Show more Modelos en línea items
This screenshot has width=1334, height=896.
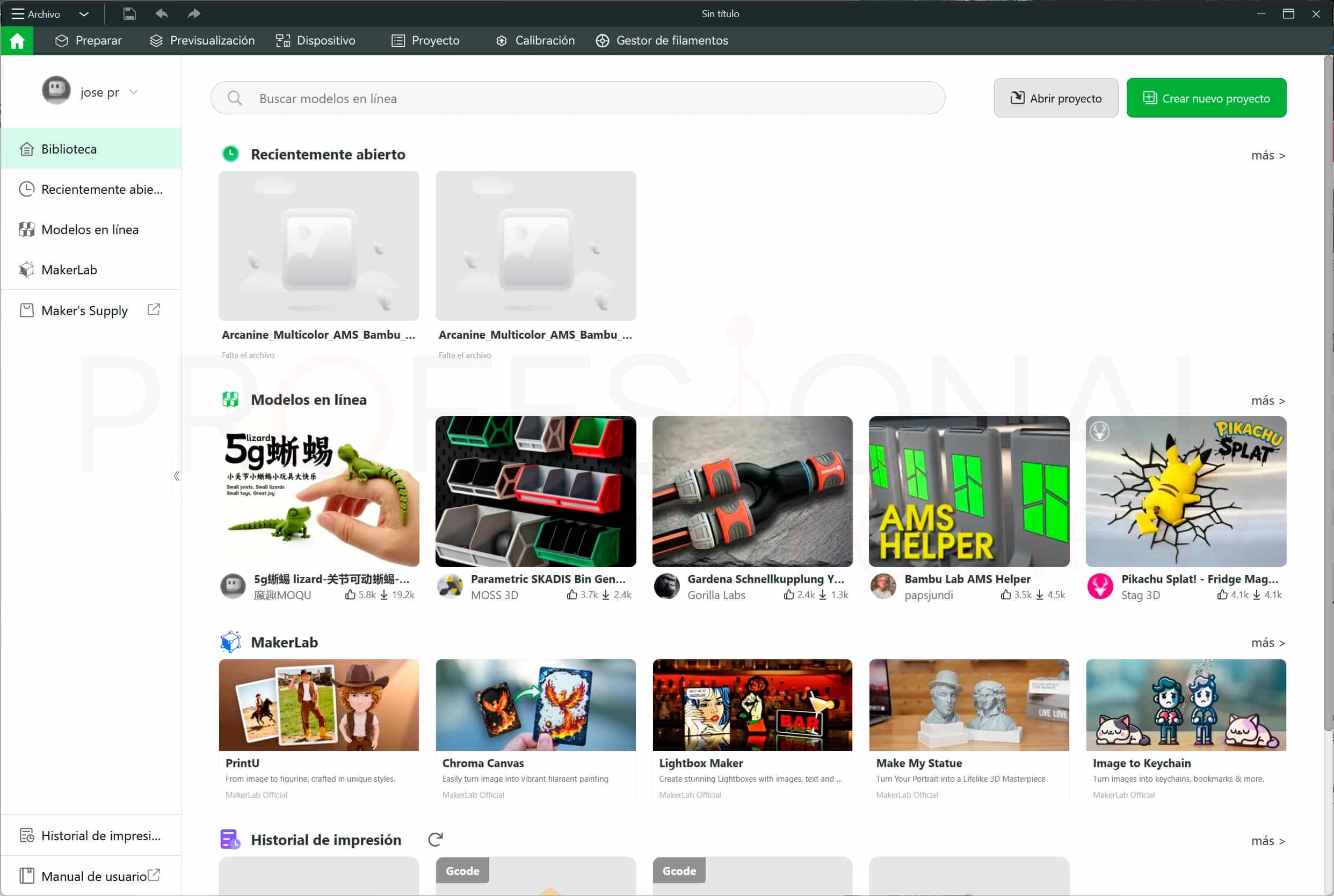click(1268, 400)
